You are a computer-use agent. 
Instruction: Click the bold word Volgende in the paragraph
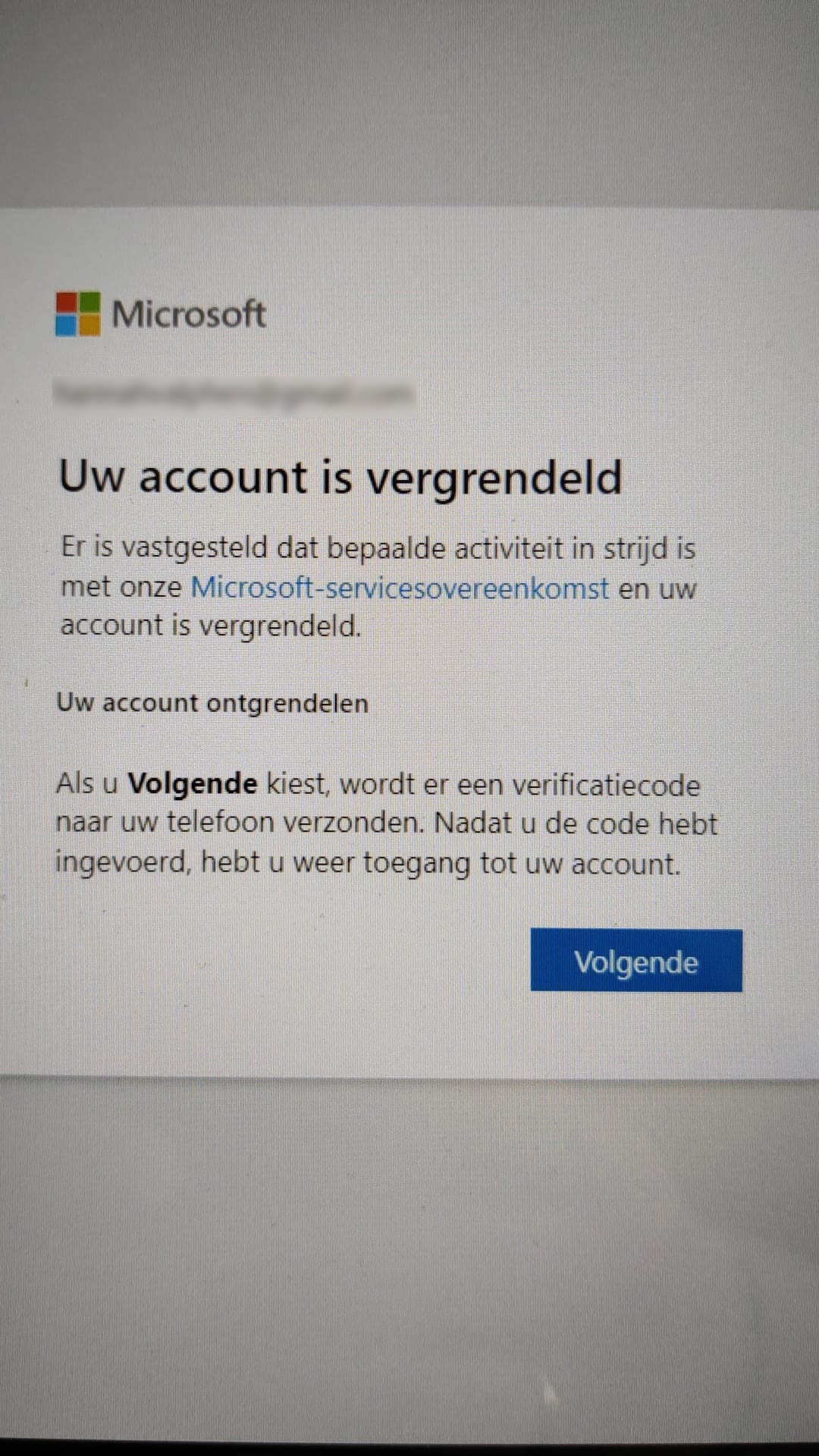192,783
